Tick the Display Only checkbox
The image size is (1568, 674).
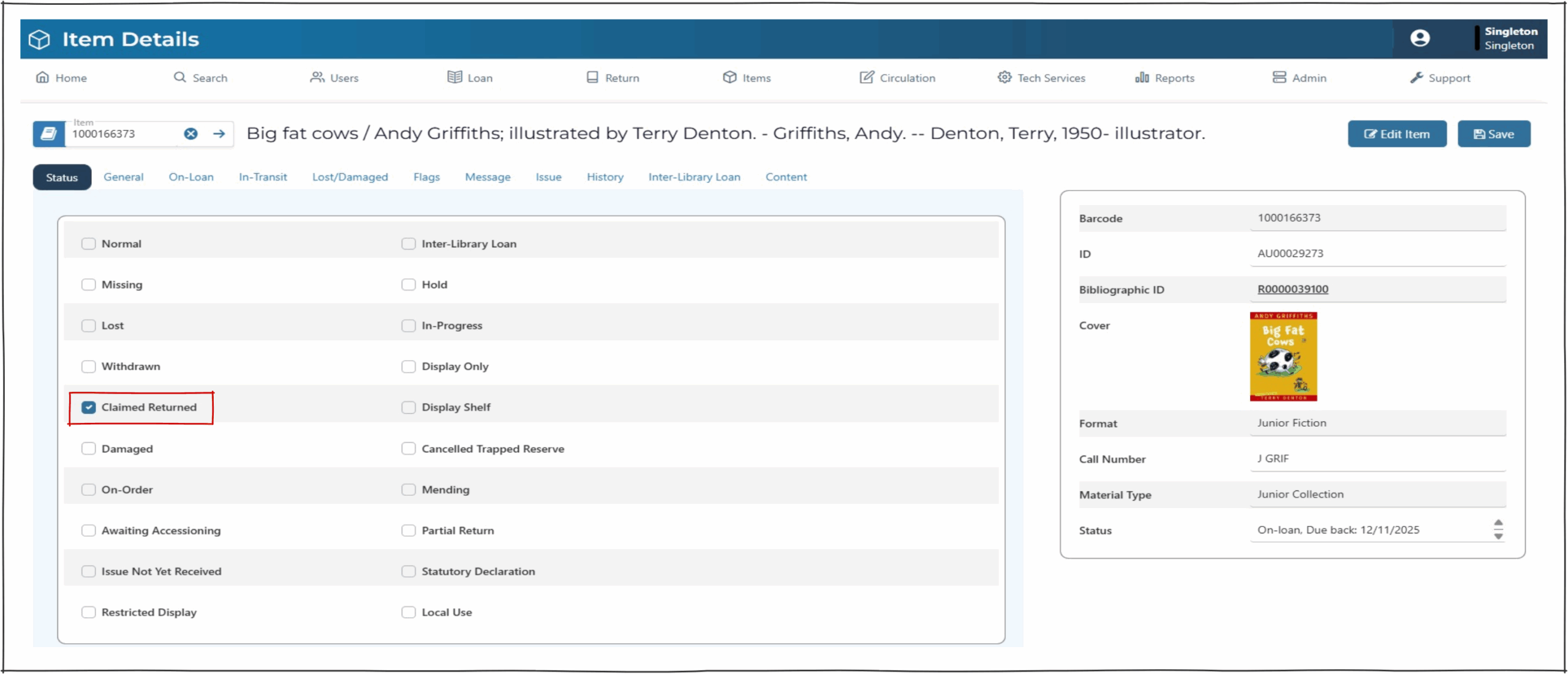[409, 366]
